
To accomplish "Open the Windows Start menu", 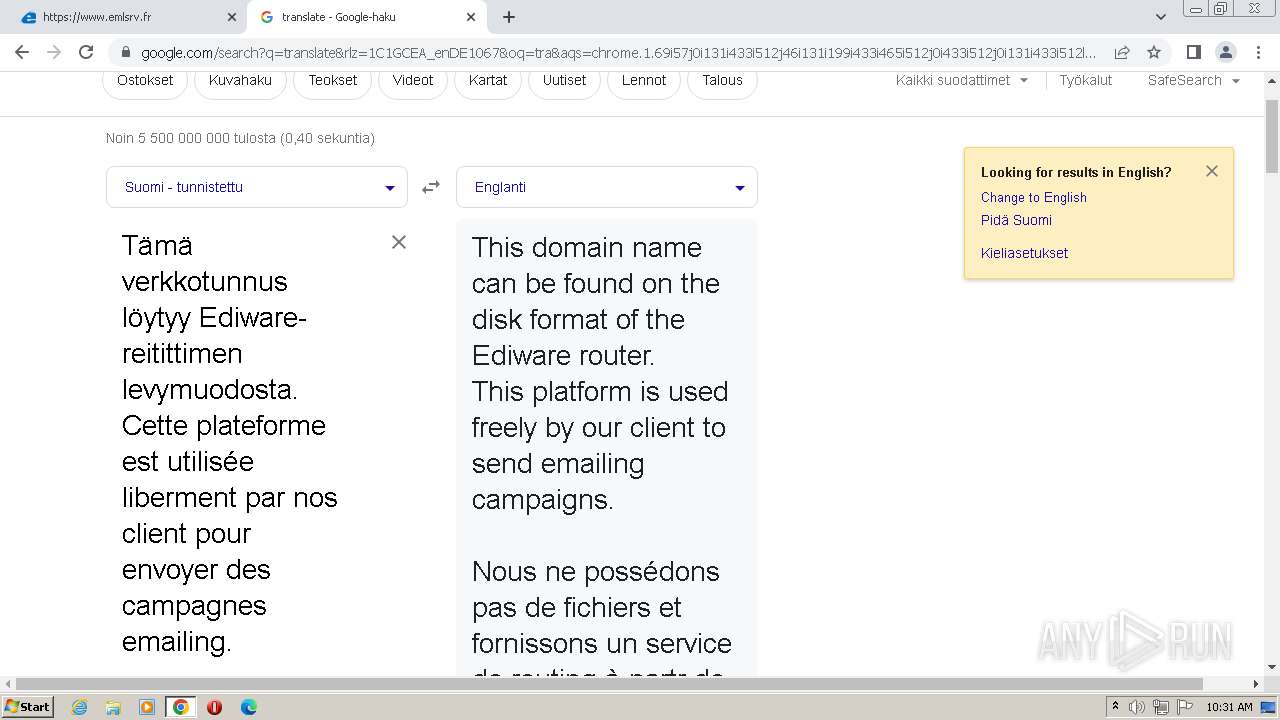I will (x=27, y=707).
